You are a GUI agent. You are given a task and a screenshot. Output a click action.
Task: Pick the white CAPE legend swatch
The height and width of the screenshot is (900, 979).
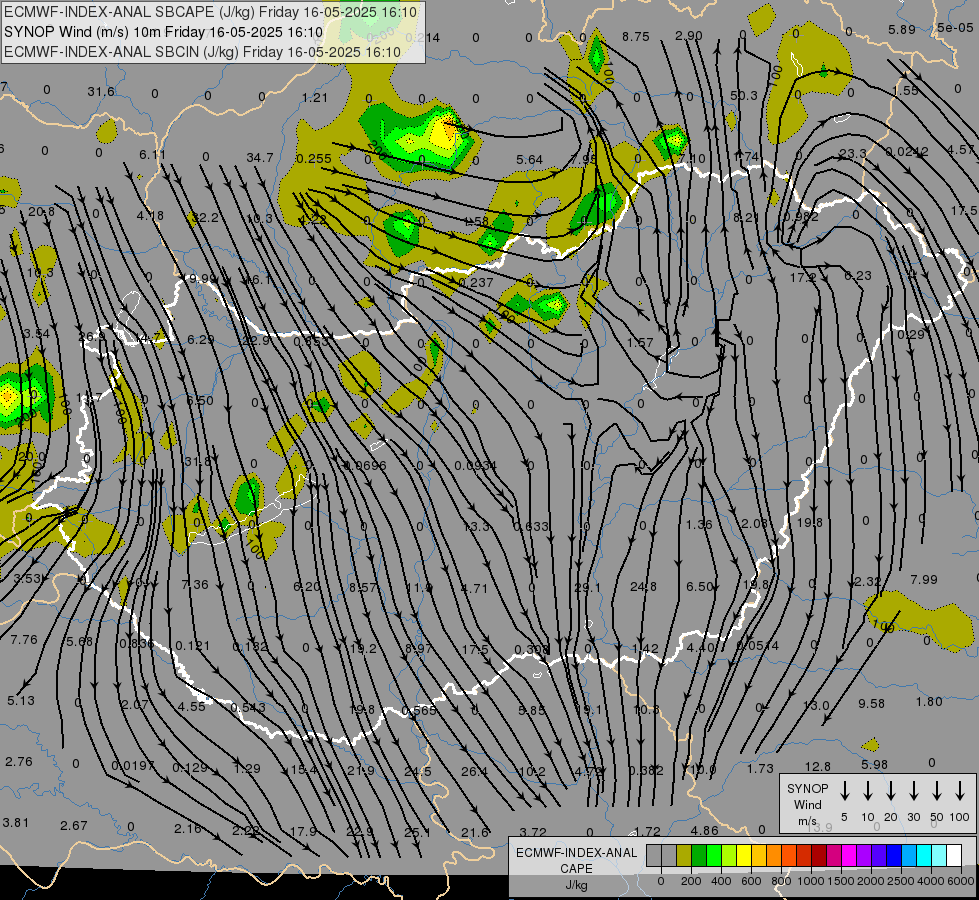pyautogui.click(x=954, y=855)
